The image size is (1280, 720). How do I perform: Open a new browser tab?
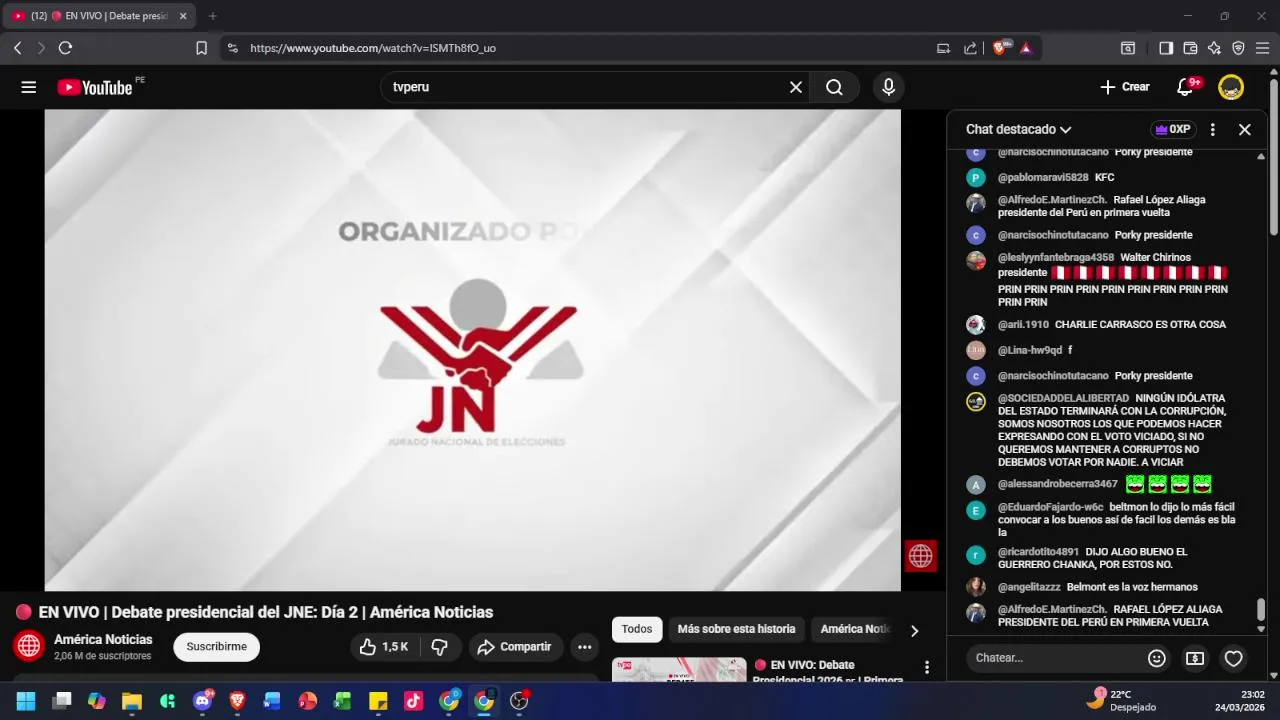[x=212, y=16]
